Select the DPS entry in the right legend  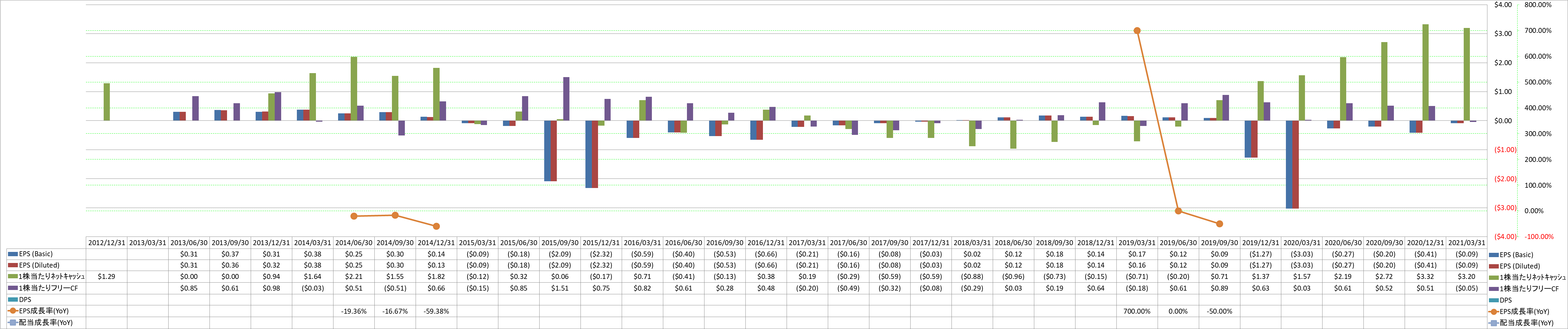(x=1500, y=300)
